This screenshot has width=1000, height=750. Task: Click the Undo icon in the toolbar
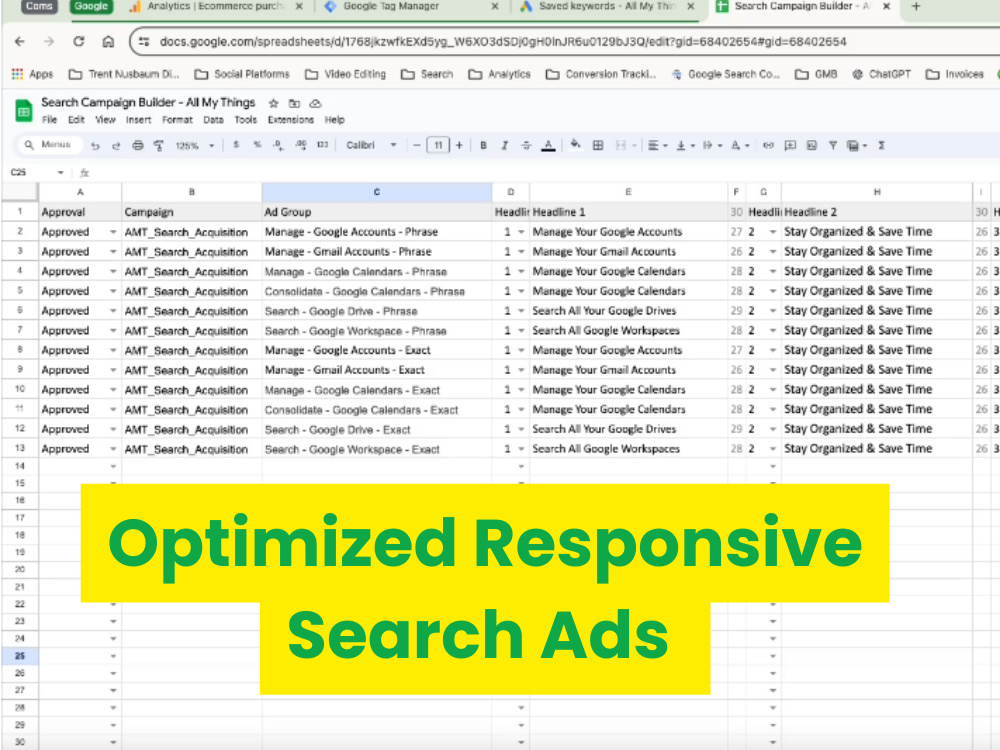coord(95,145)
